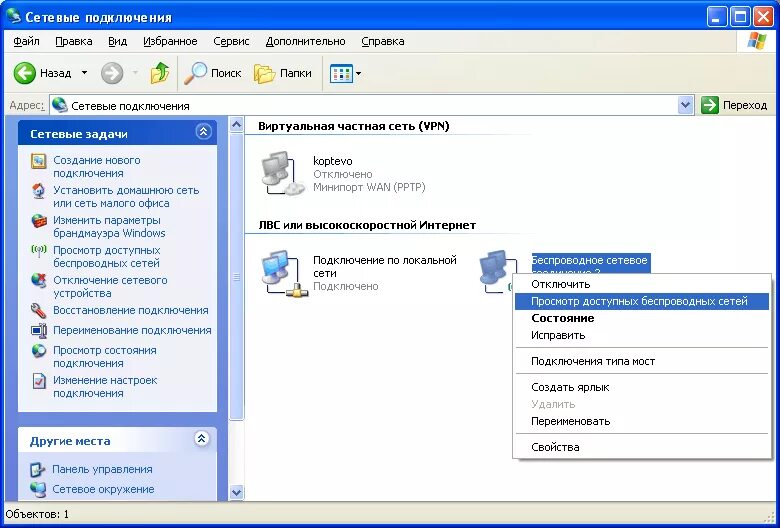The image size is (780, 528).
Task: Collapse the Сетевые задачи panel
Action: click(203, 132)
